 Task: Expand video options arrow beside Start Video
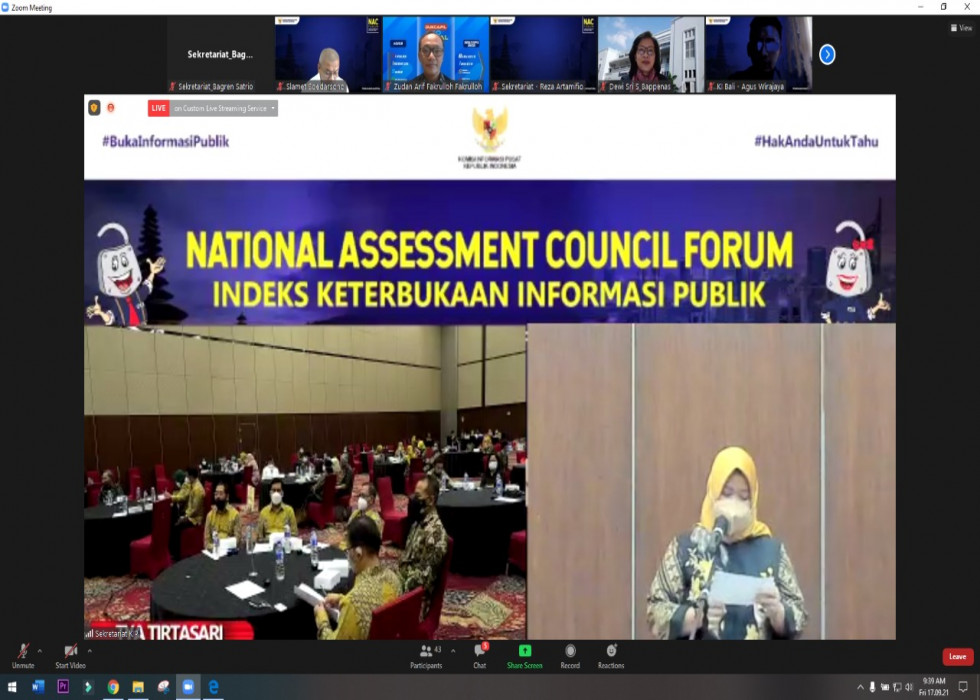(x=89, y=648)
